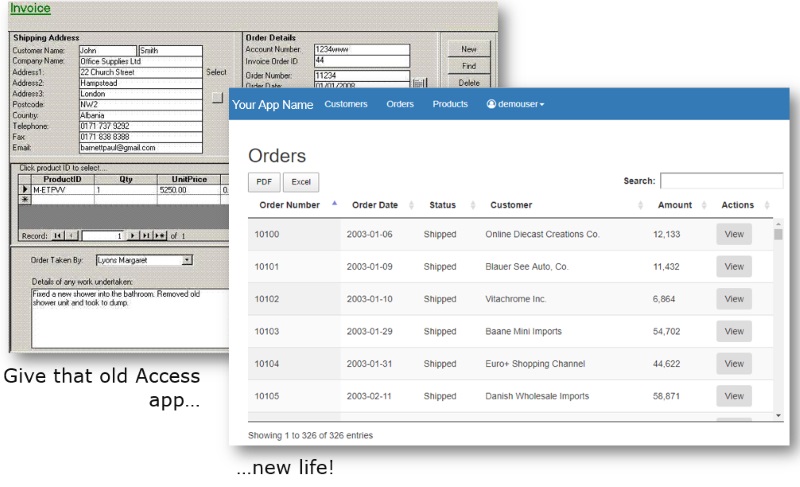This screenshot has width=800, height=487.
Task: Click the UnitPrice cell 5250.00
Action: pyautogui.click(x=189, y=190)
